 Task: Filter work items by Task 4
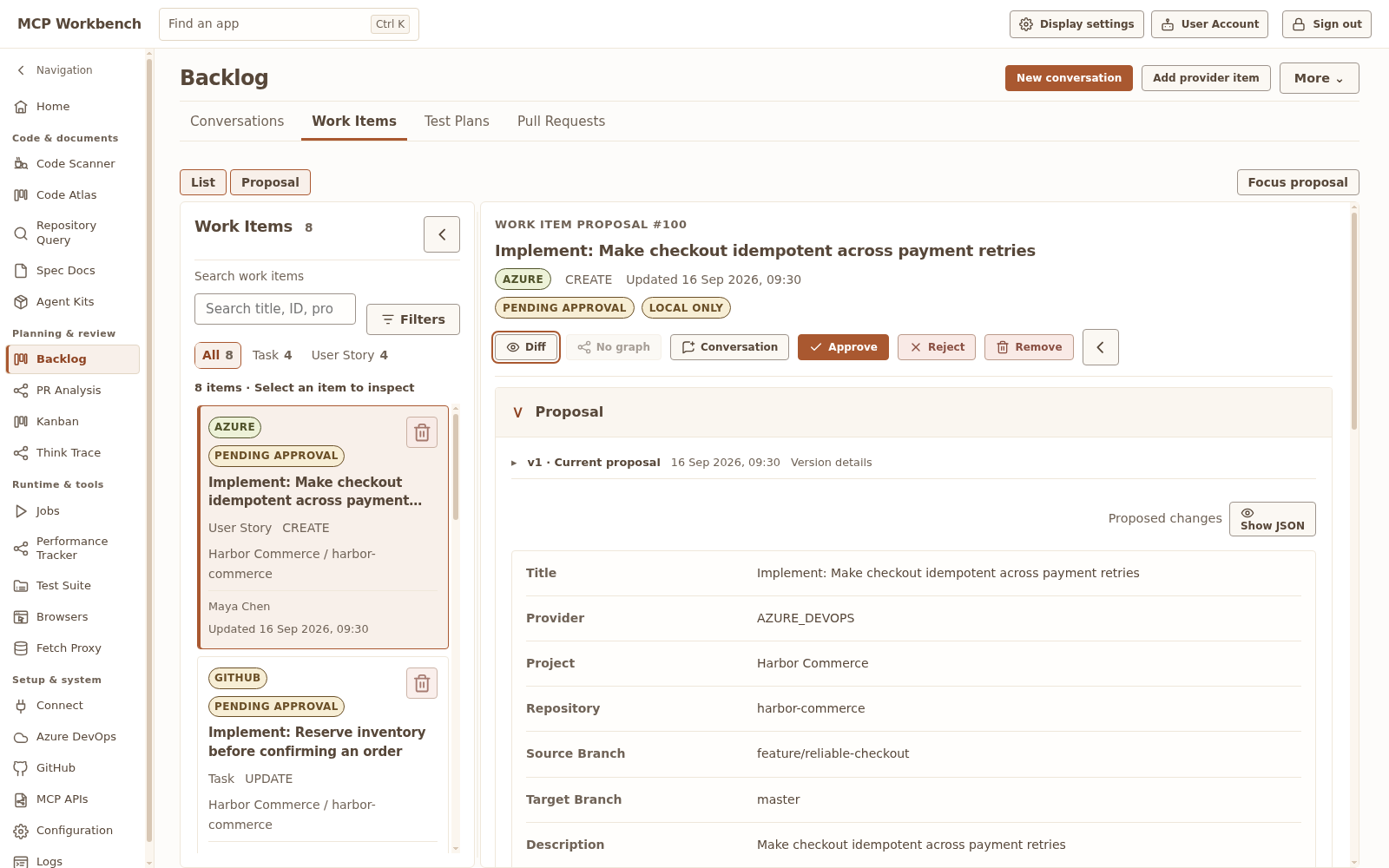273,355
